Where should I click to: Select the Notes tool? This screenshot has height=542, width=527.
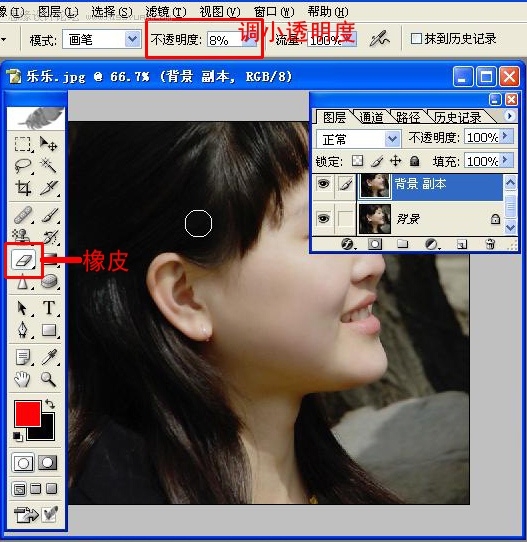22,357
